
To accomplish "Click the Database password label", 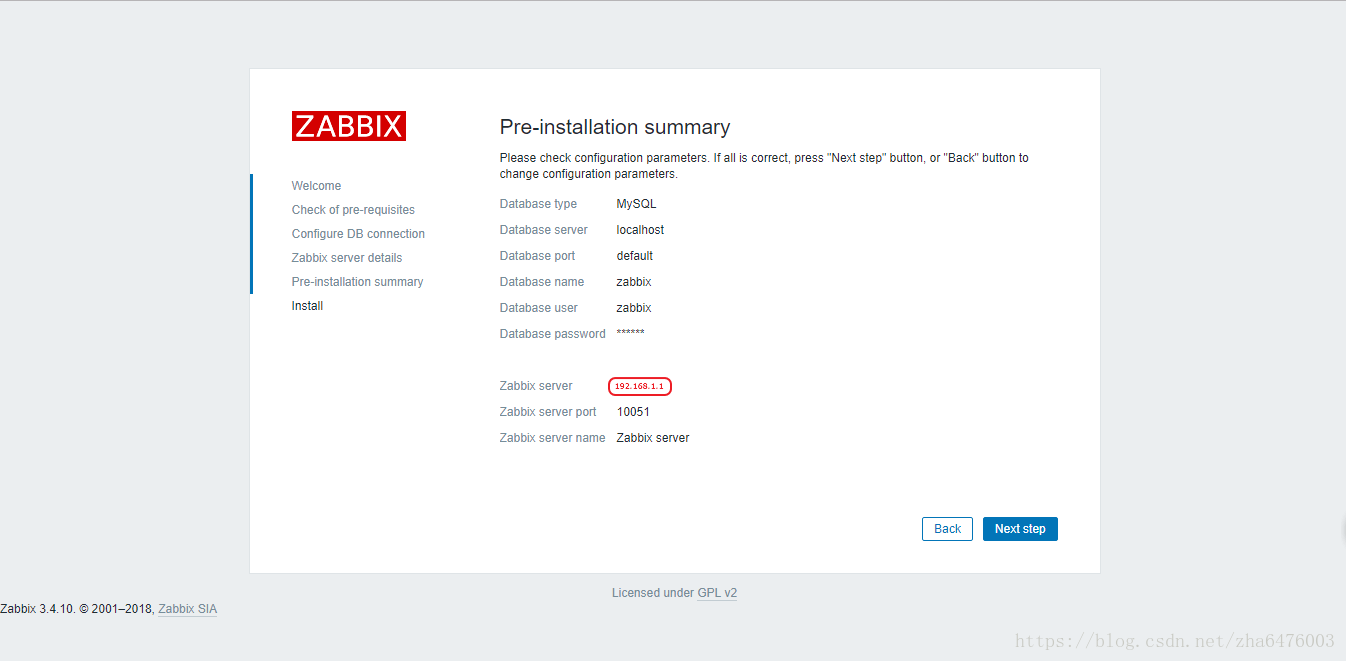I will pyautogui.click(x=553, y=334).
